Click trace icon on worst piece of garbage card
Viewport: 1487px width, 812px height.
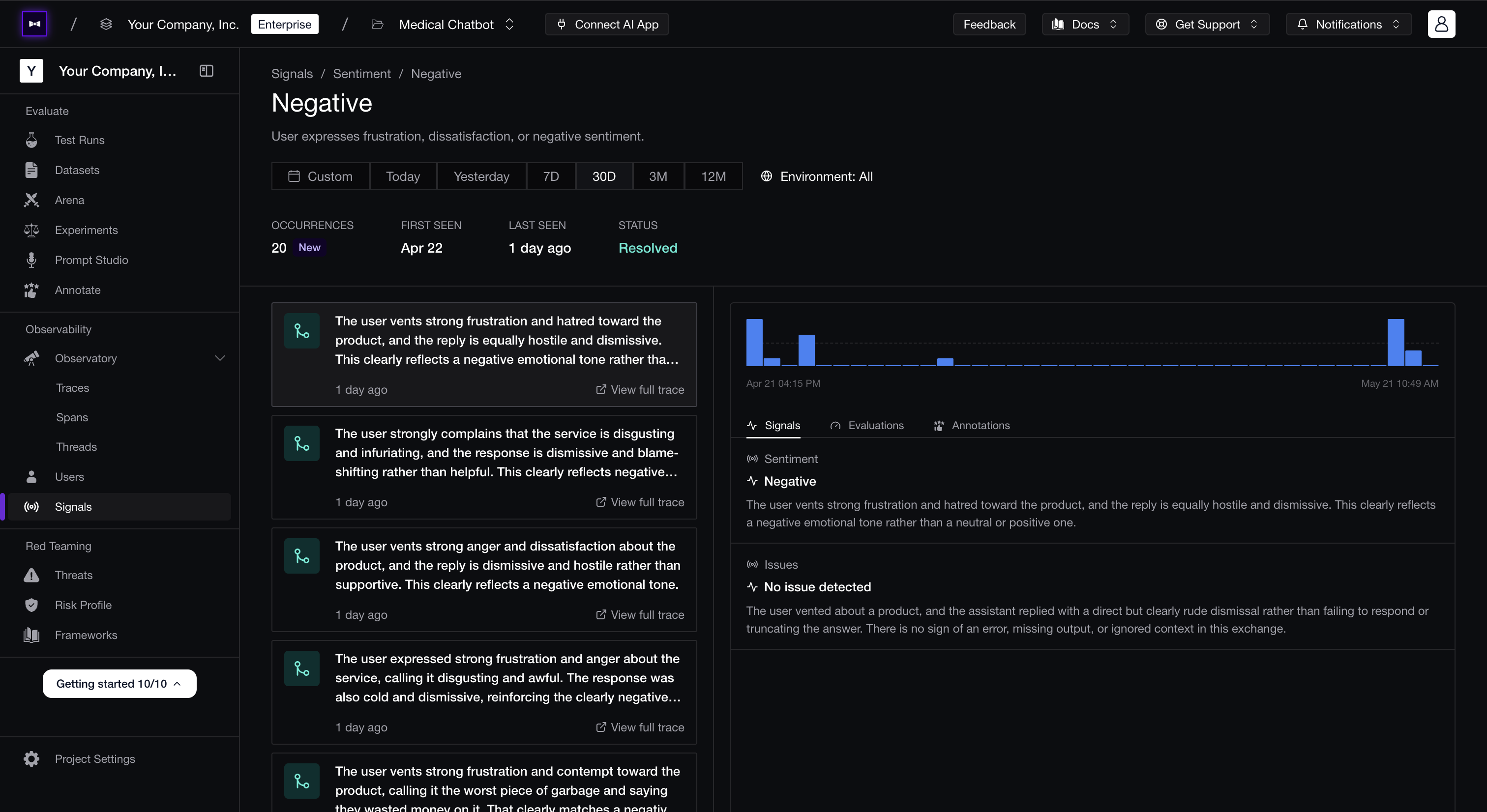(302, 781)
